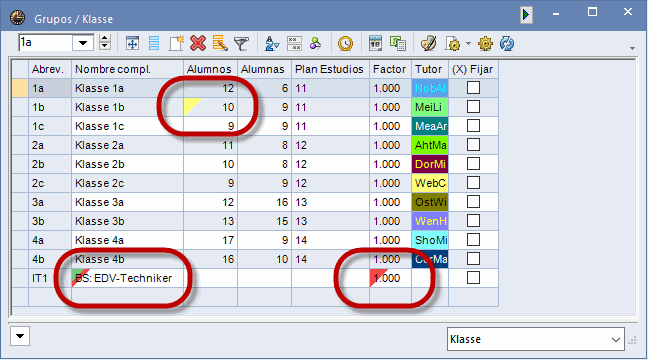Tick Fijar checkbox for Klasse 4a

pos(473,240)
